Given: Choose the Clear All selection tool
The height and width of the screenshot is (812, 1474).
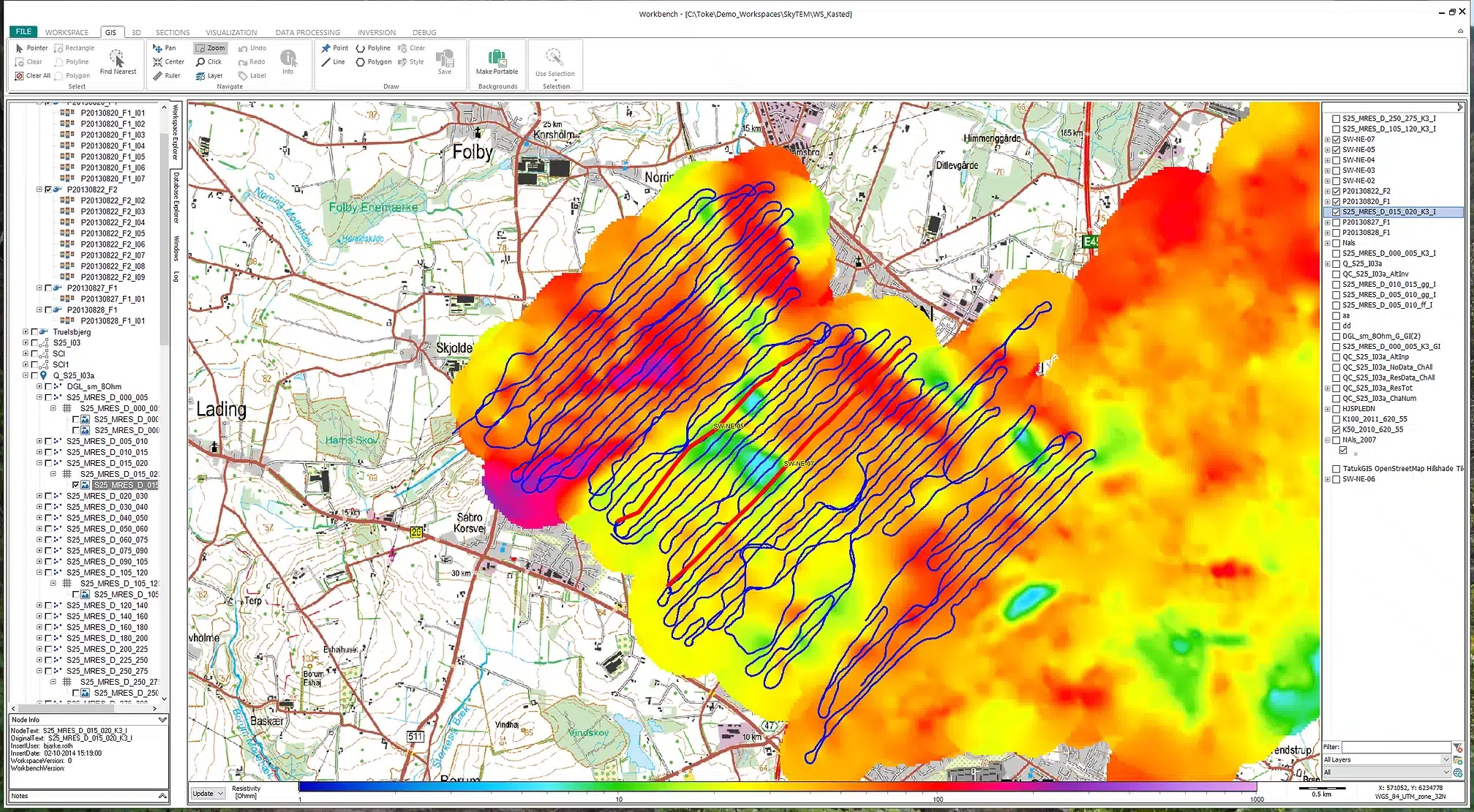Looking at the screenshot, I should click(x=32, y=75).
